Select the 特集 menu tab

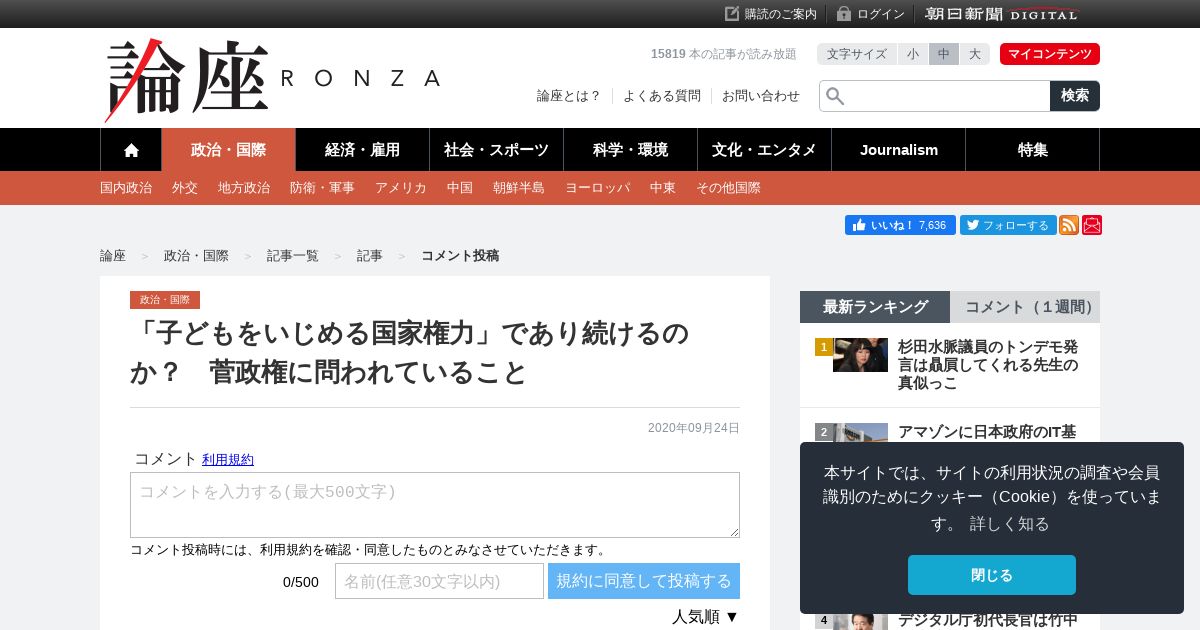click(x=1033, y=150)
